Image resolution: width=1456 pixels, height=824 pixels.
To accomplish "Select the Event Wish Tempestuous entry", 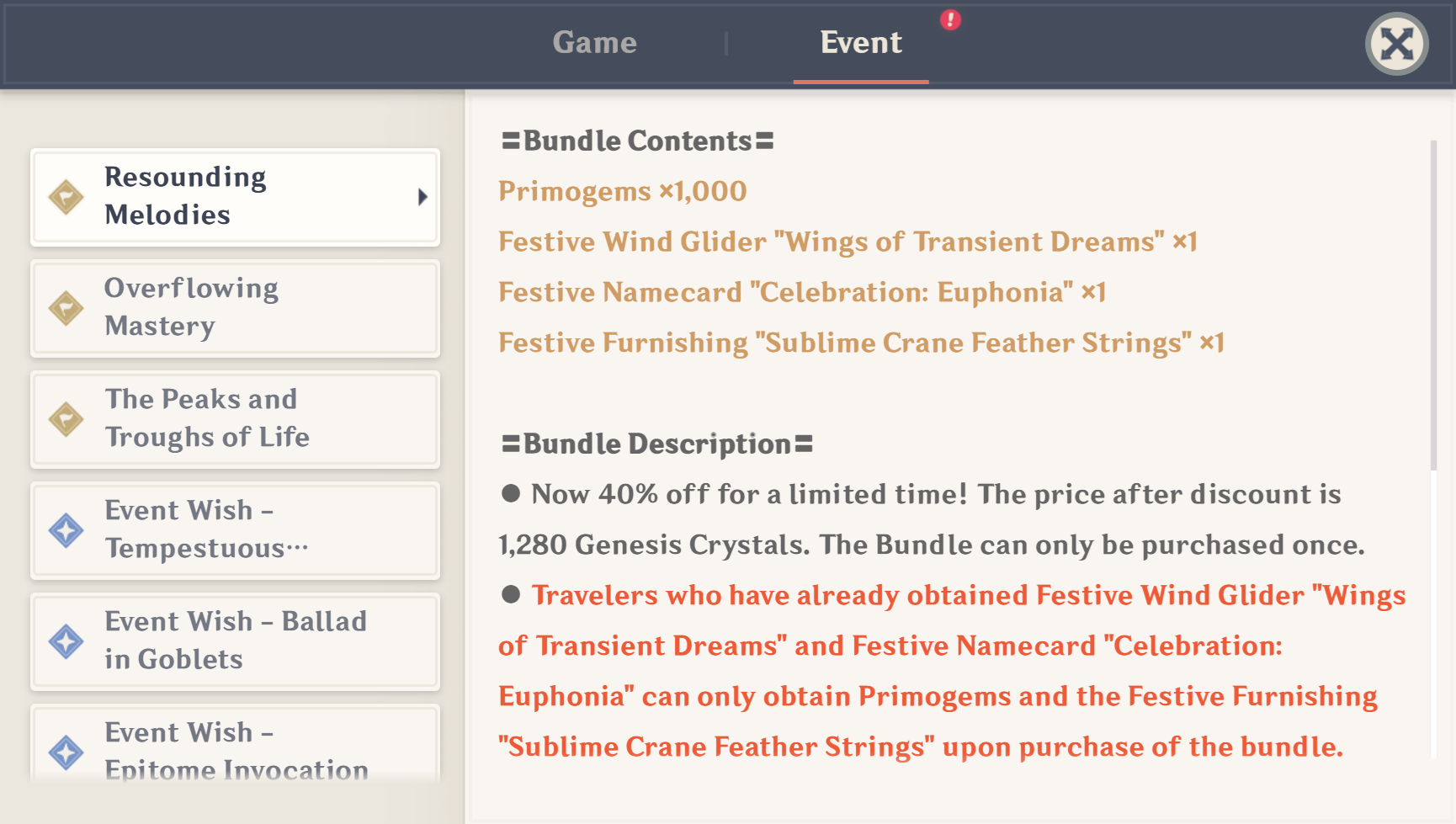I will click(236, 530).
